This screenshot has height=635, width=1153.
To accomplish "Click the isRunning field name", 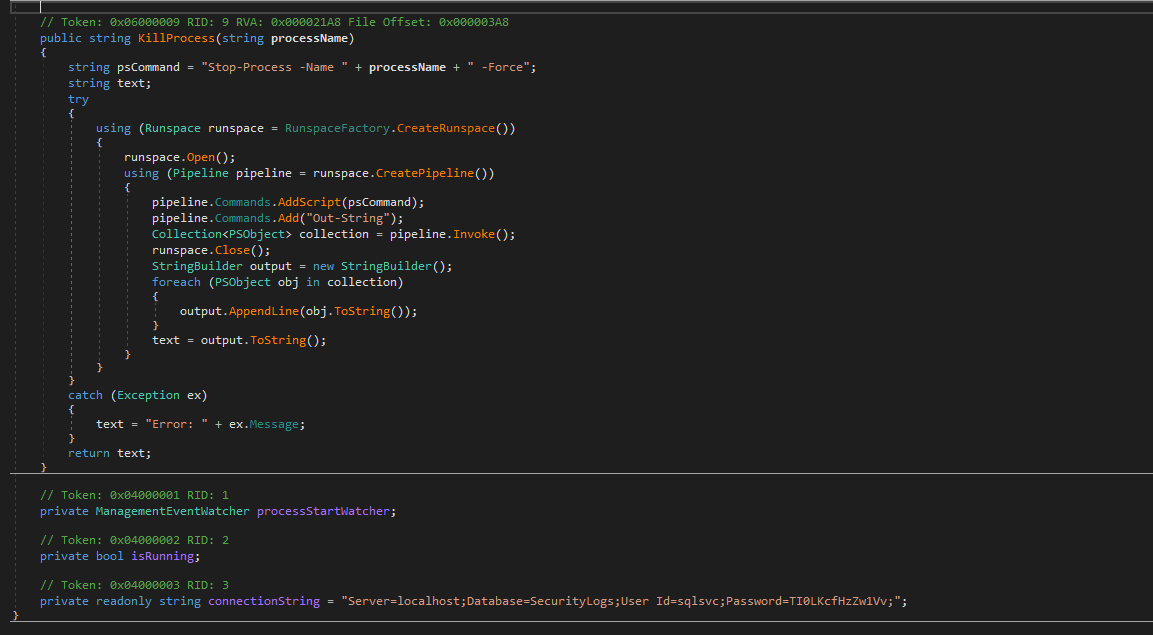I will coord(163,556).
